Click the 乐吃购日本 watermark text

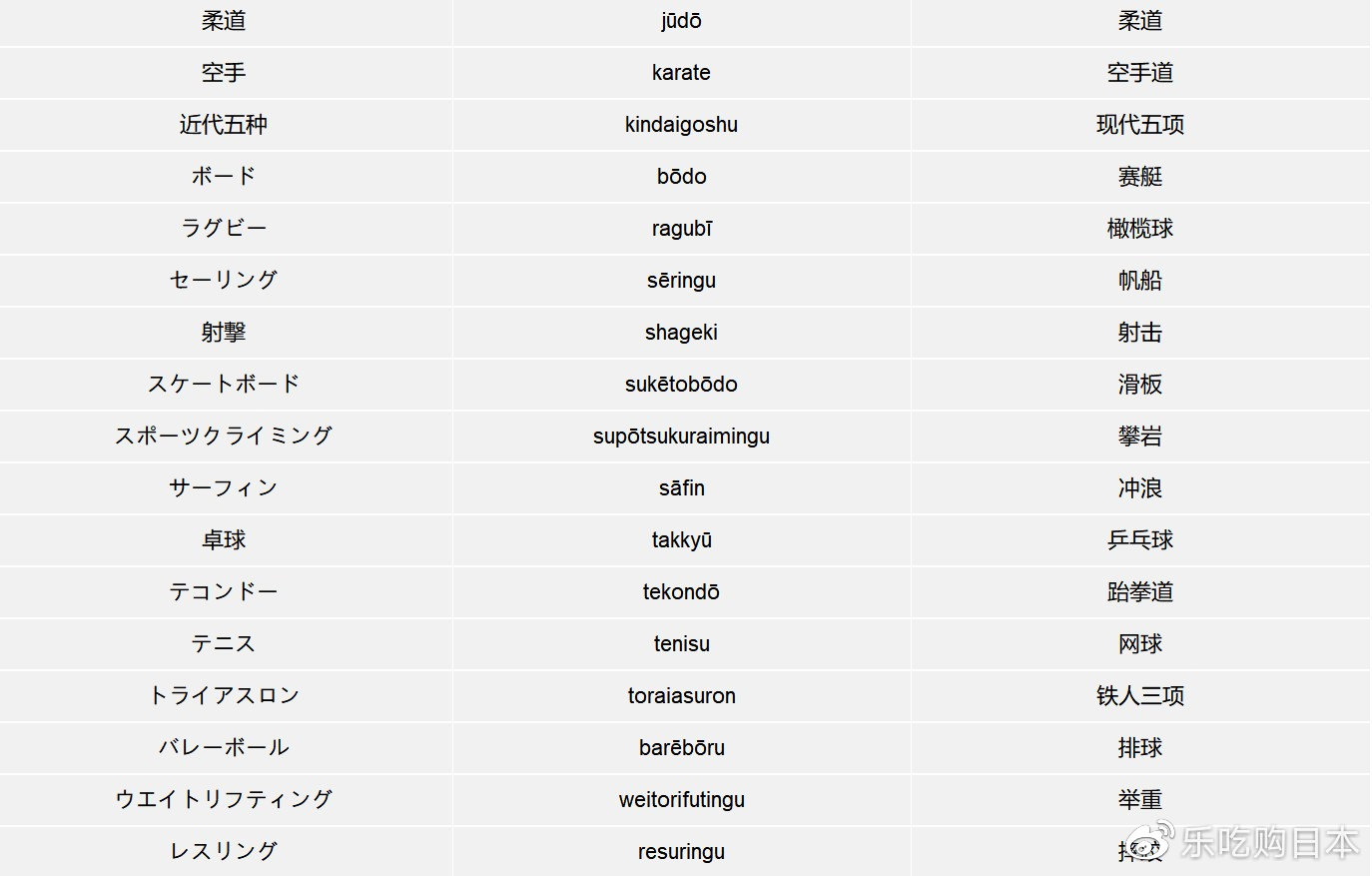point(1269,843)
